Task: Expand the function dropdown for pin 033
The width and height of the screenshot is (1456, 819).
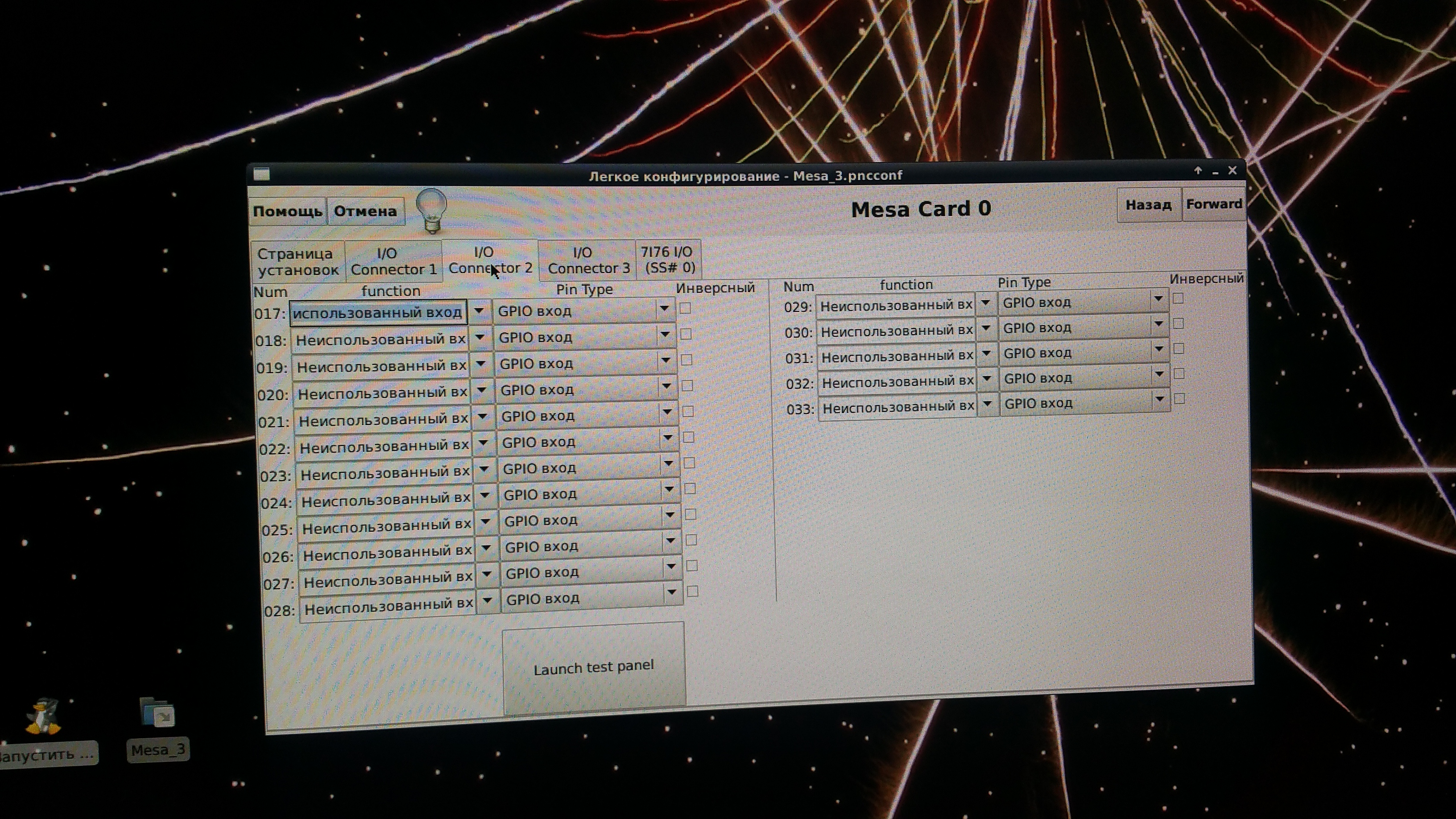Action: (988, 404)
